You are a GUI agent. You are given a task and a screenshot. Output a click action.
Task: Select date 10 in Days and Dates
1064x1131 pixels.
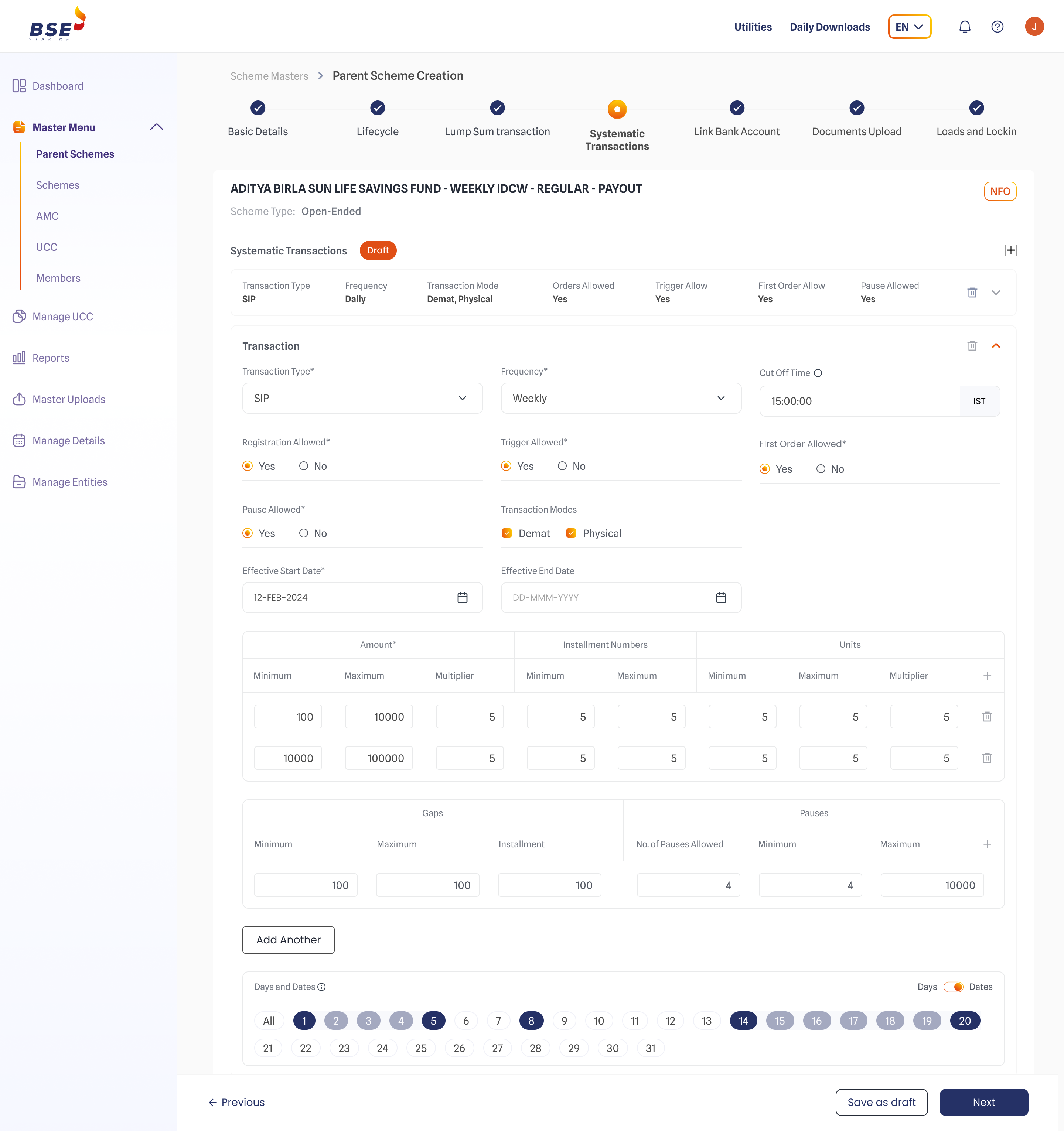tap(598, 1021)
